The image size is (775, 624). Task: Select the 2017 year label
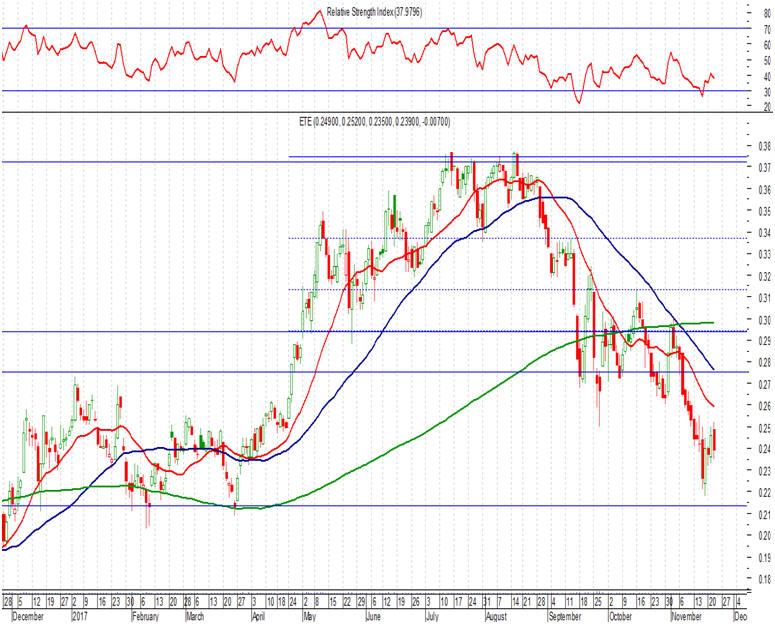80,617
